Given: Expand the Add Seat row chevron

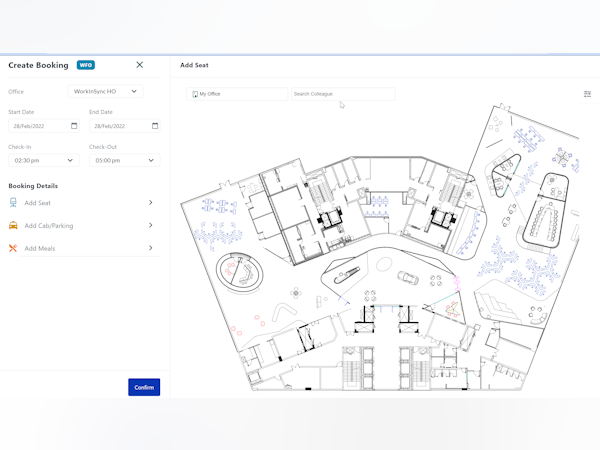Looking at the screenshot, I should click(x=150, y=202).
